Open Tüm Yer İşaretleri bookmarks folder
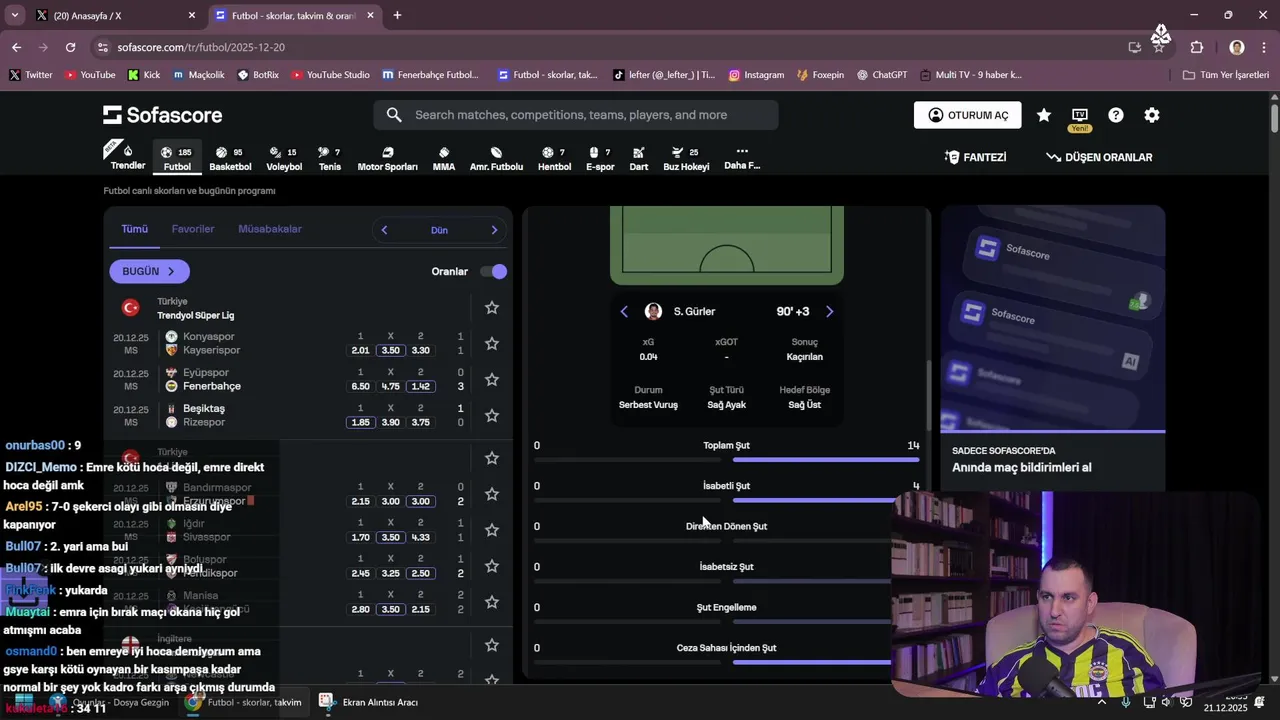This screenshot has width=1280, height=720. pyautogui.click(x=1226, y=75)
